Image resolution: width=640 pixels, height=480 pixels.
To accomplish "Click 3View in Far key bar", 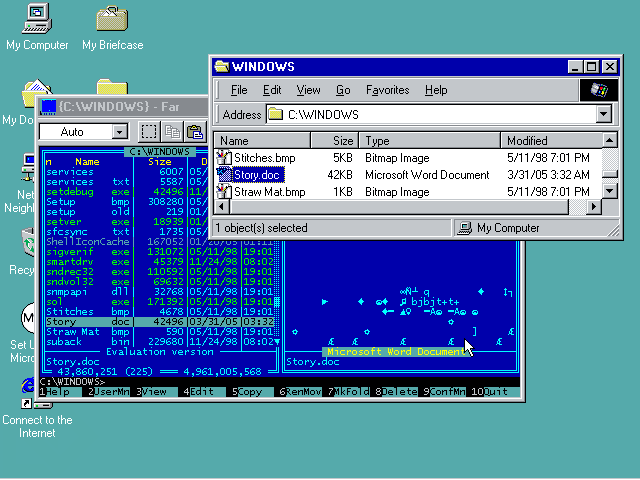I will coord(153,392).
